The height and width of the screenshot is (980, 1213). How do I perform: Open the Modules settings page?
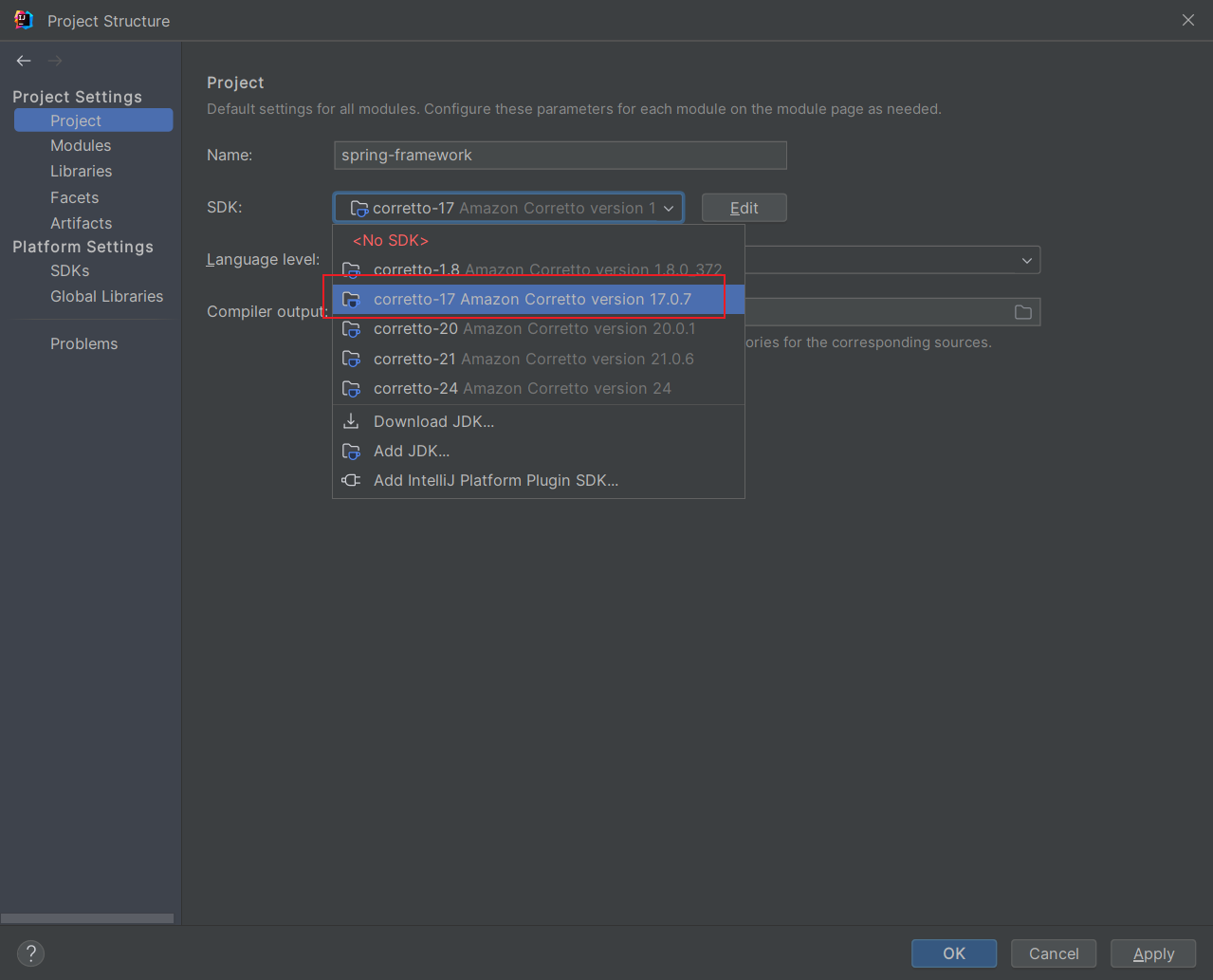81,145
